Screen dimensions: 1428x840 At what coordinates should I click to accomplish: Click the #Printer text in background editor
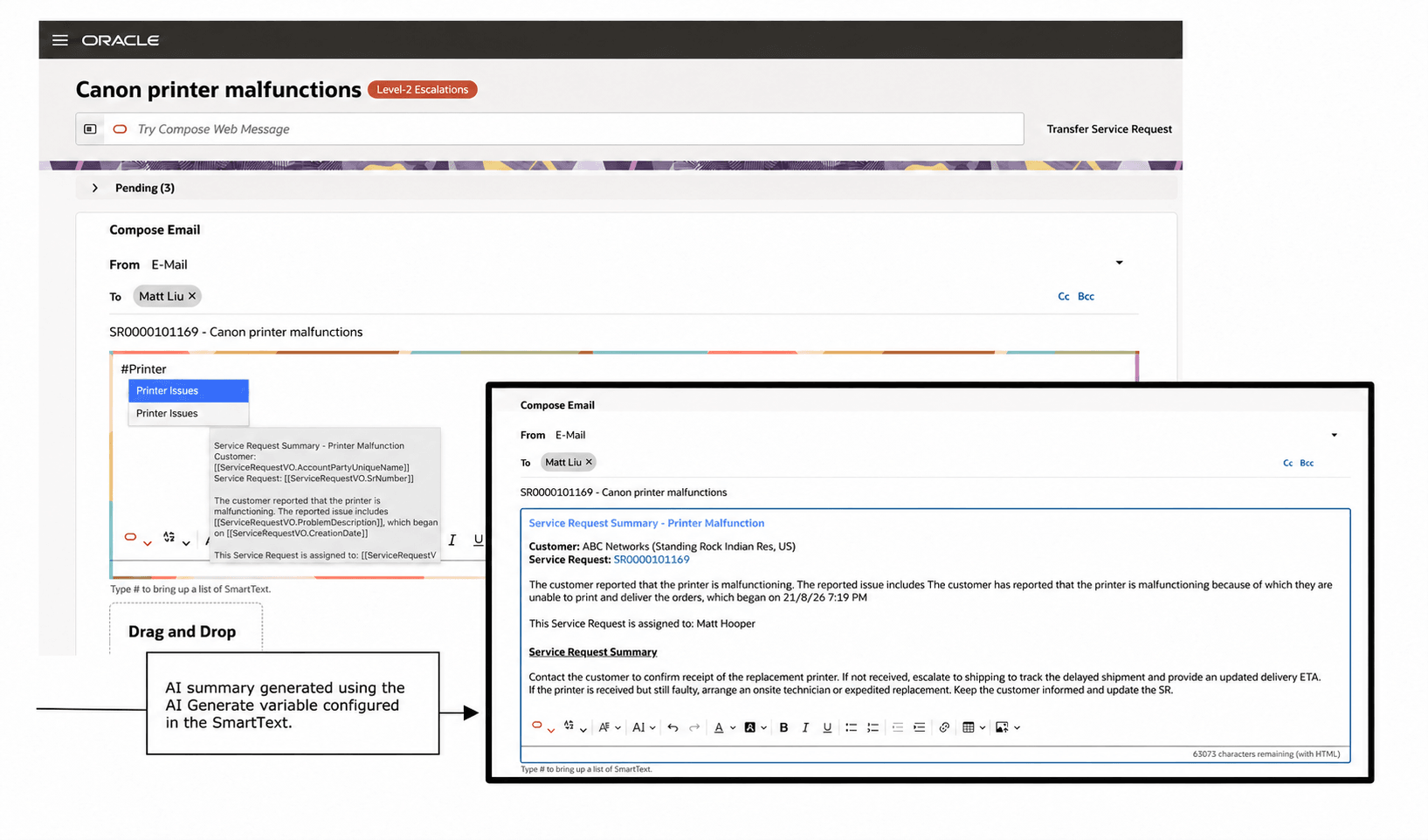tap(143, 369)
